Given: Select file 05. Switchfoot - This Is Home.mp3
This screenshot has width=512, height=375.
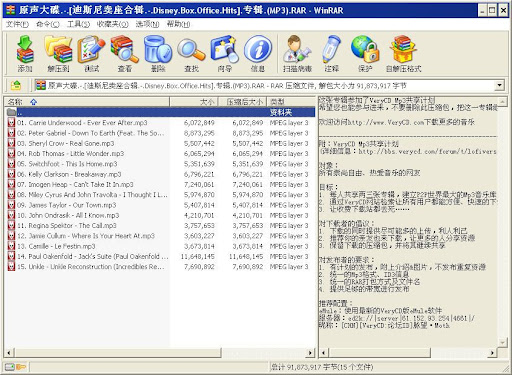Looking at the screenshot, I should [67, 164].
